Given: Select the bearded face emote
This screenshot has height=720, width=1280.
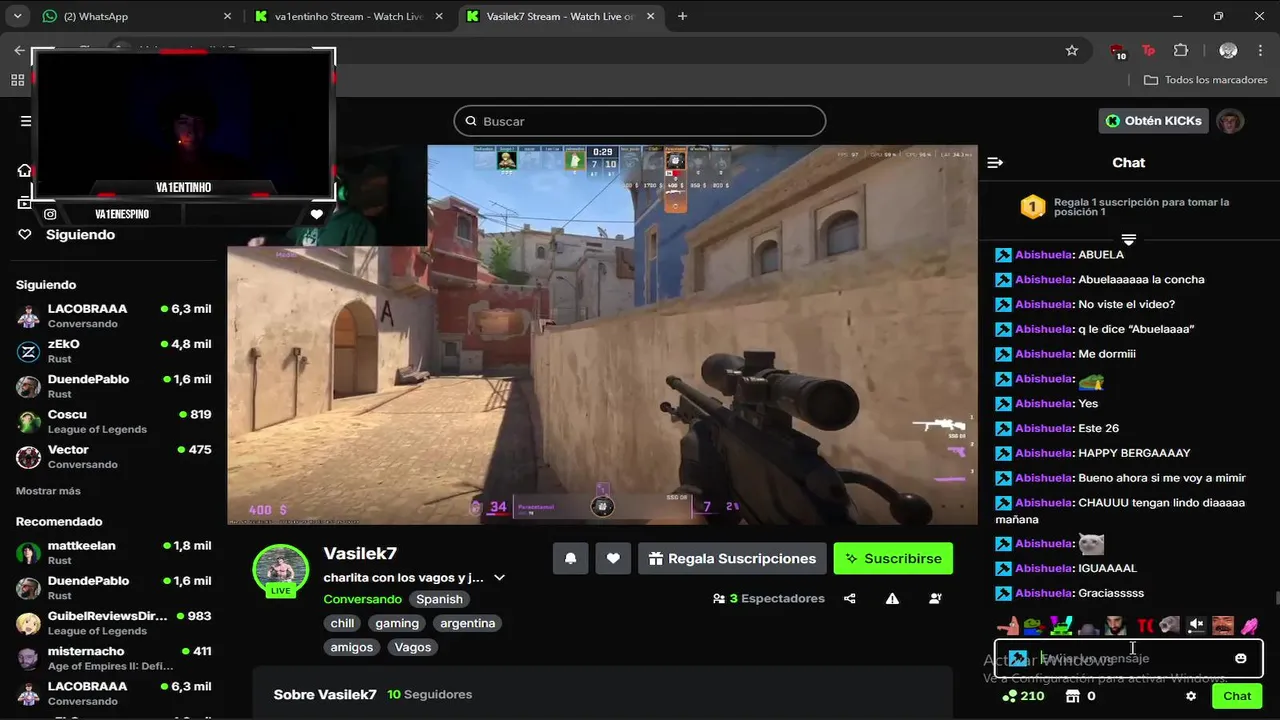Looking at the screenshot, I should (x=1116, y=626).
